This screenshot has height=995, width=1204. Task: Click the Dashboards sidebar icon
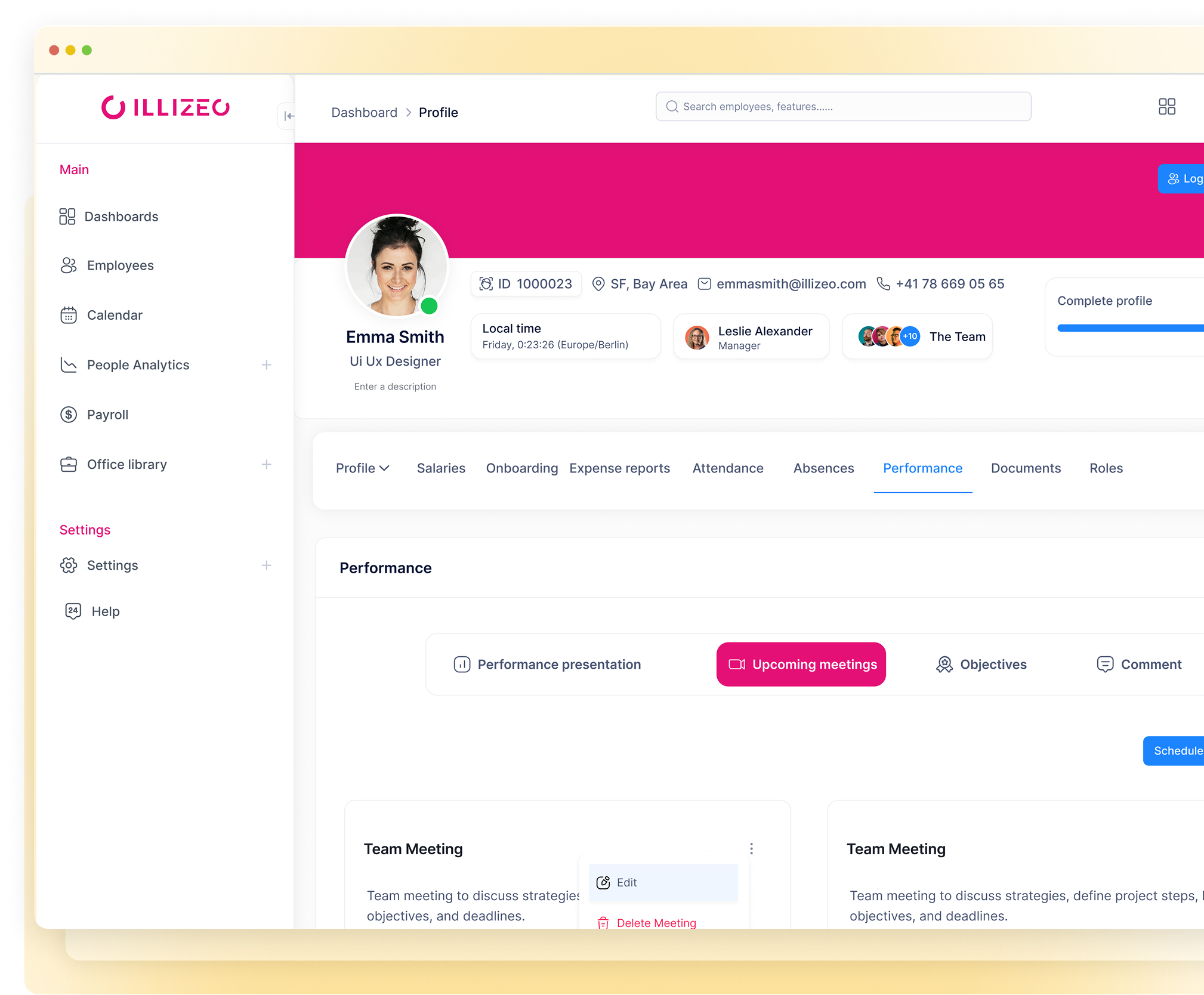[67, 217]
